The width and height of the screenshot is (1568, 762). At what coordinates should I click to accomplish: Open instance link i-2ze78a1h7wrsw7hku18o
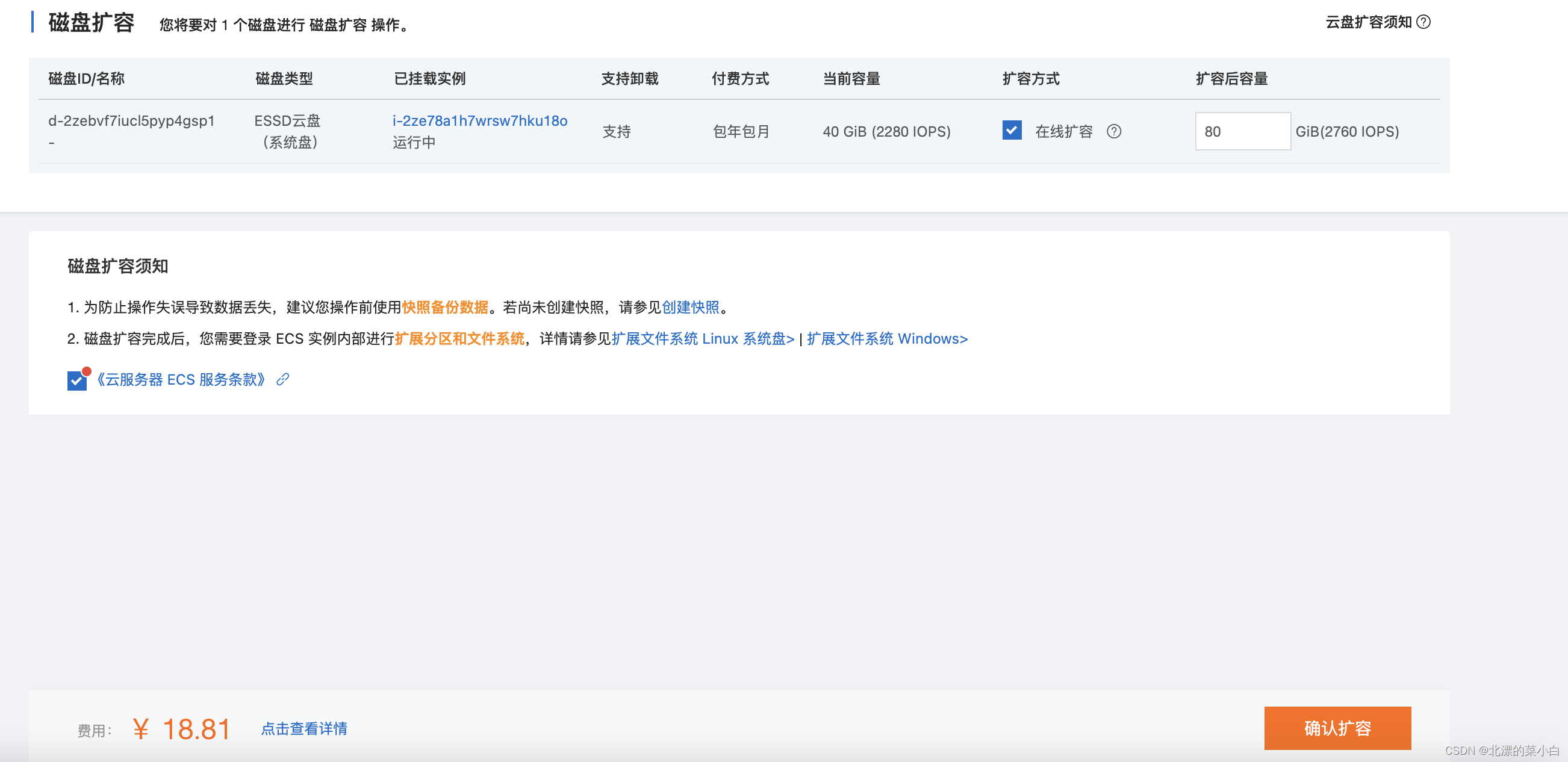click(480, 121)
